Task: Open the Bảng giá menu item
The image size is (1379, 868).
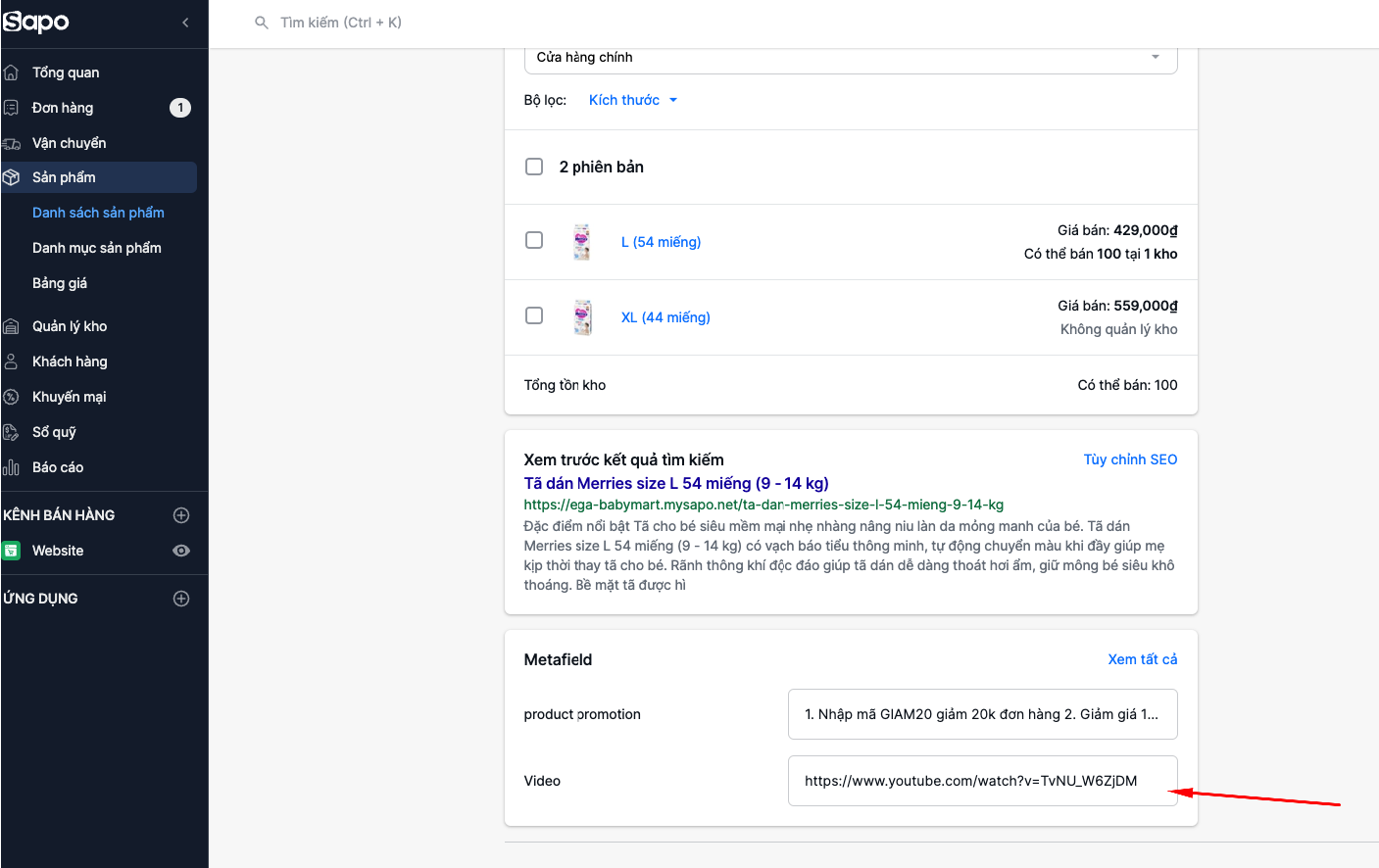Action: coord(60,283)
